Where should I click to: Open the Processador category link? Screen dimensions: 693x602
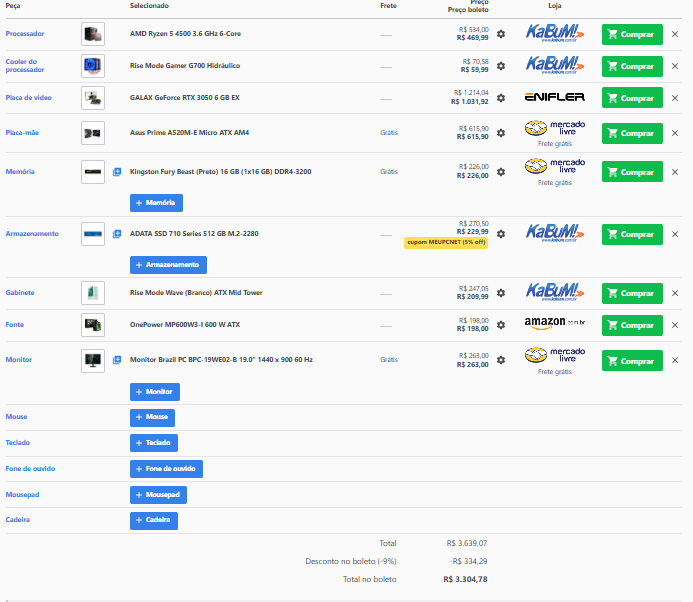25,34
